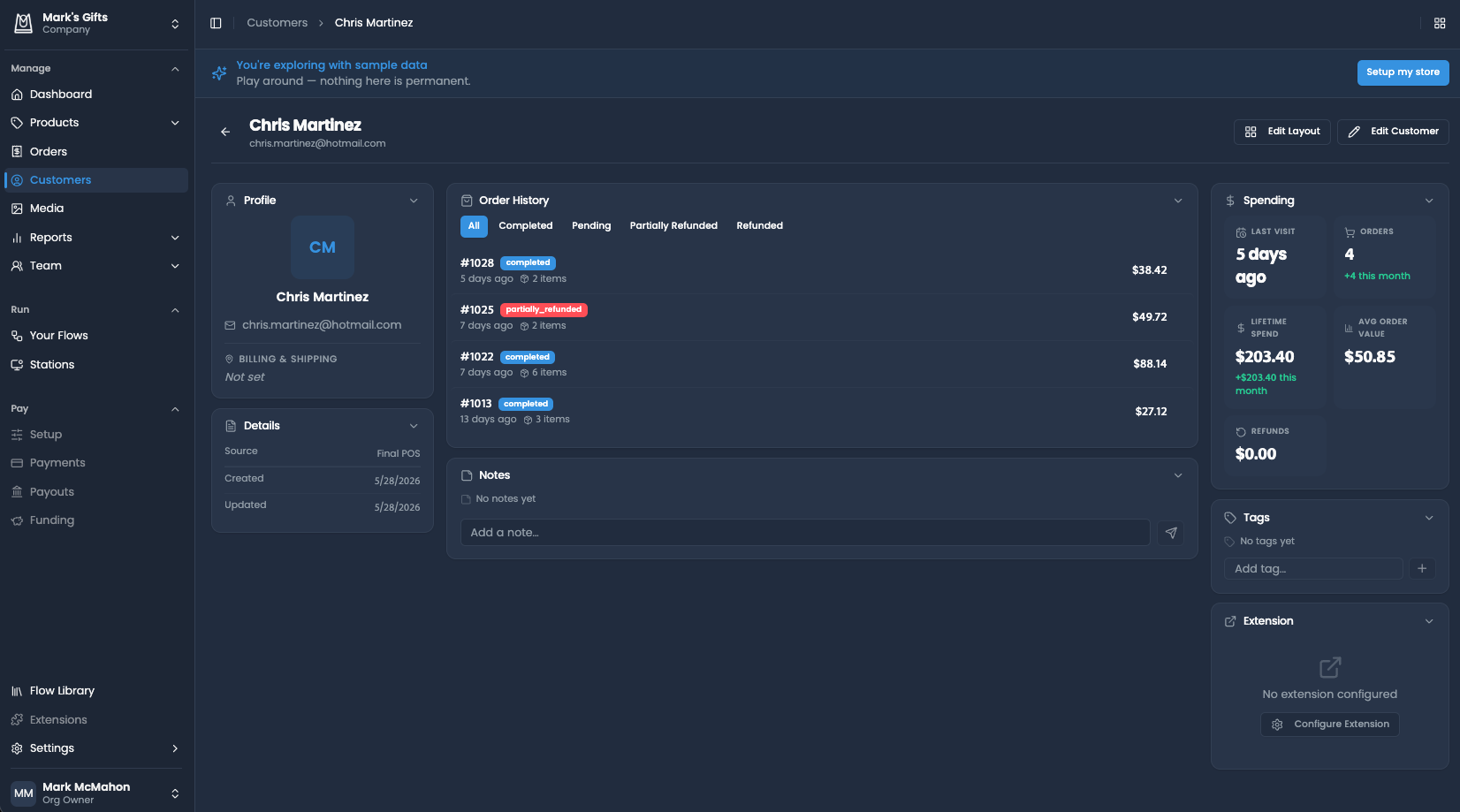
Task: Toggle the sidebar panel icon
Action: pyautogui.click(x=216, y=23)
